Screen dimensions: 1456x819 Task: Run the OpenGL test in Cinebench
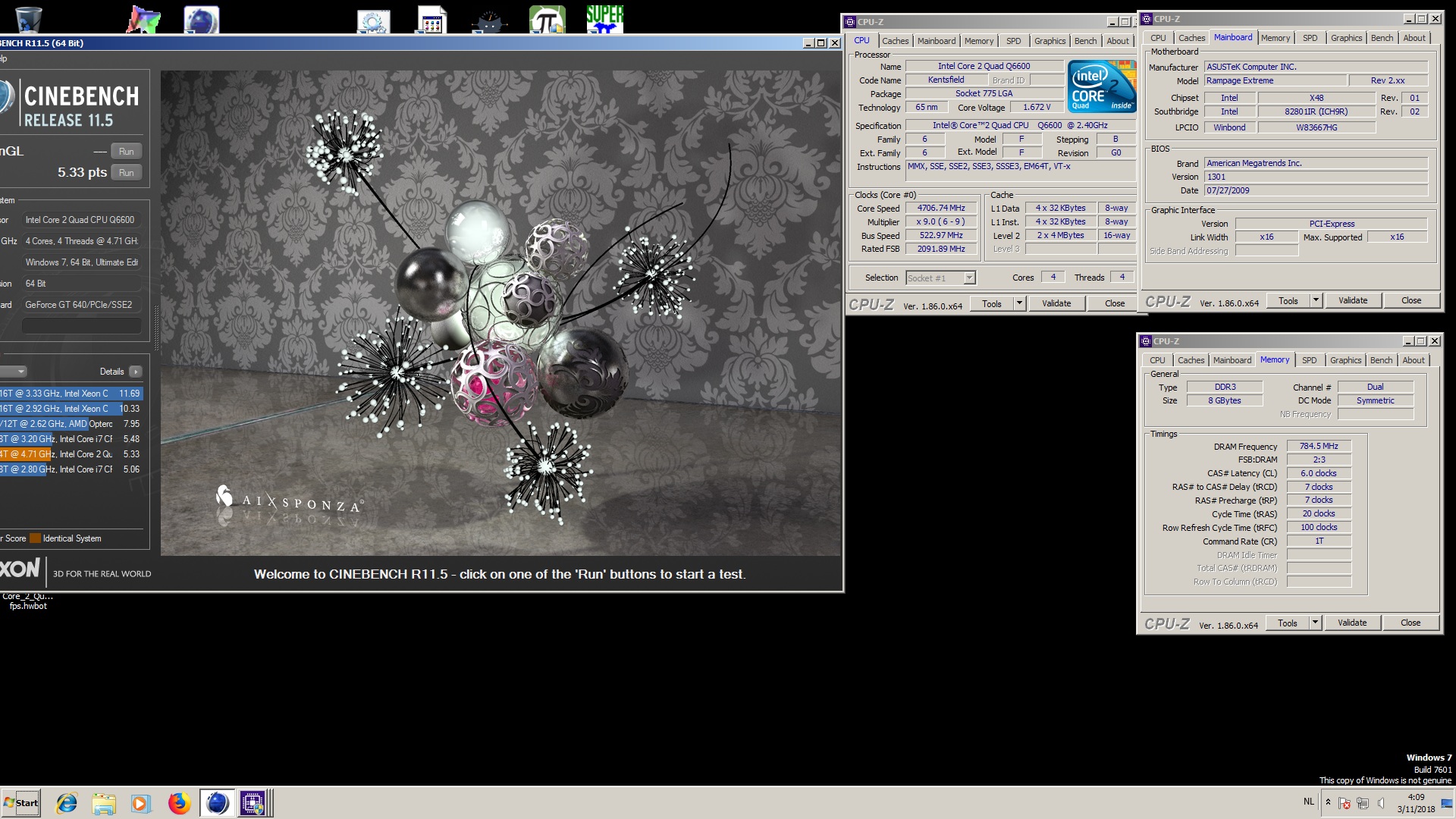click(x=126, y=152)
